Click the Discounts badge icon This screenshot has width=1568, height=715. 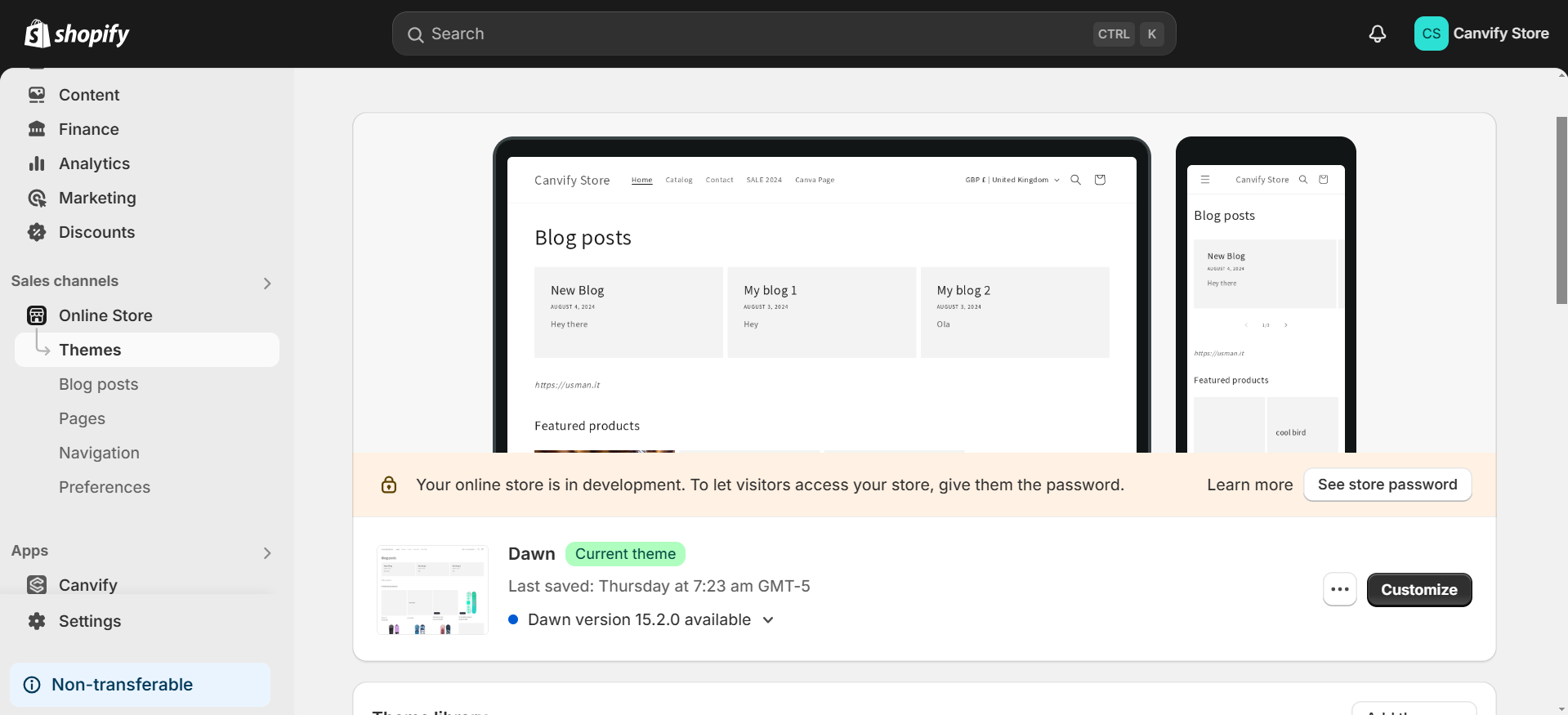coord(37,232)
